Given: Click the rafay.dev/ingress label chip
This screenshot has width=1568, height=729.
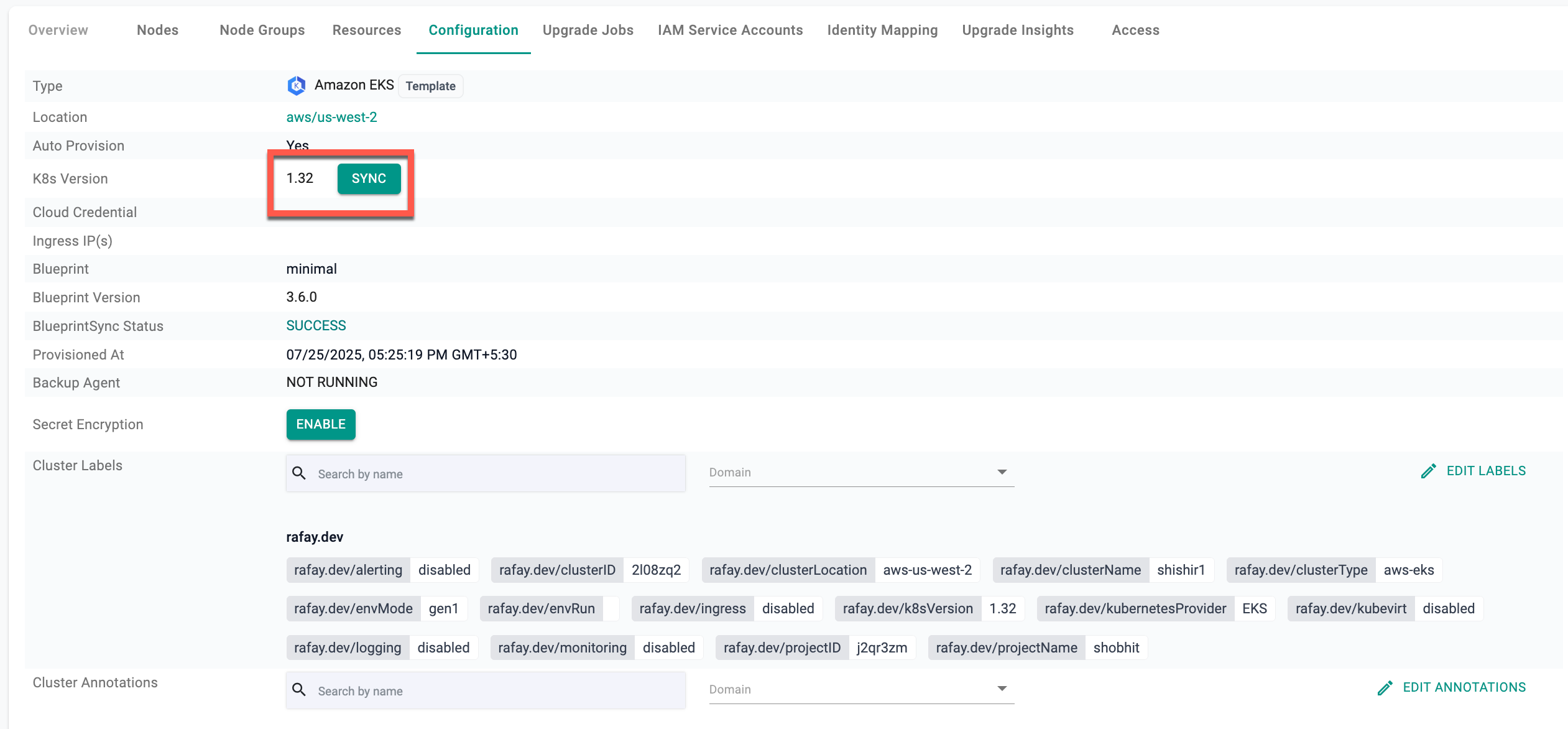Looking at the screenshot, I should point(727,608).
